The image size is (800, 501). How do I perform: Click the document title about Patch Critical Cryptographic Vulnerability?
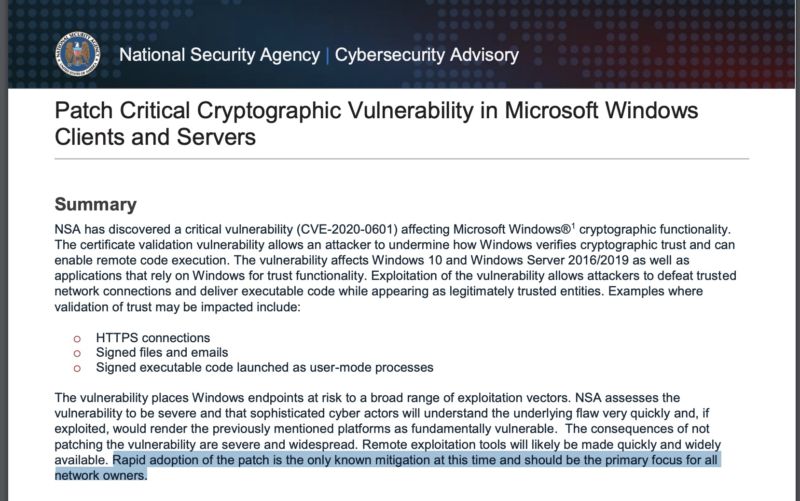[x=376, y=123]
